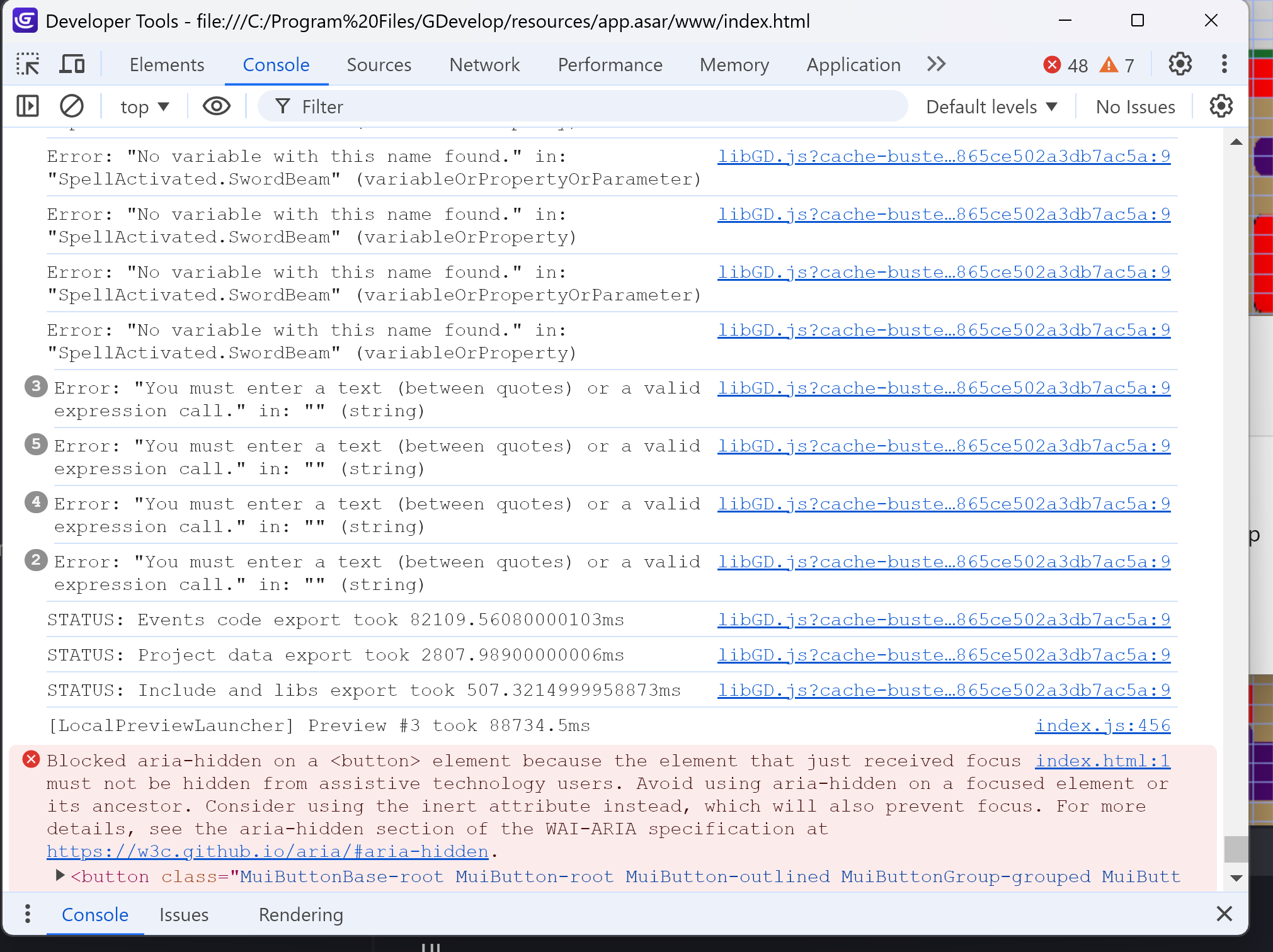Viewport: 1273px width, 952px height.
Task: Expand the logged button element triangle
Action: [x=60, y=875]
